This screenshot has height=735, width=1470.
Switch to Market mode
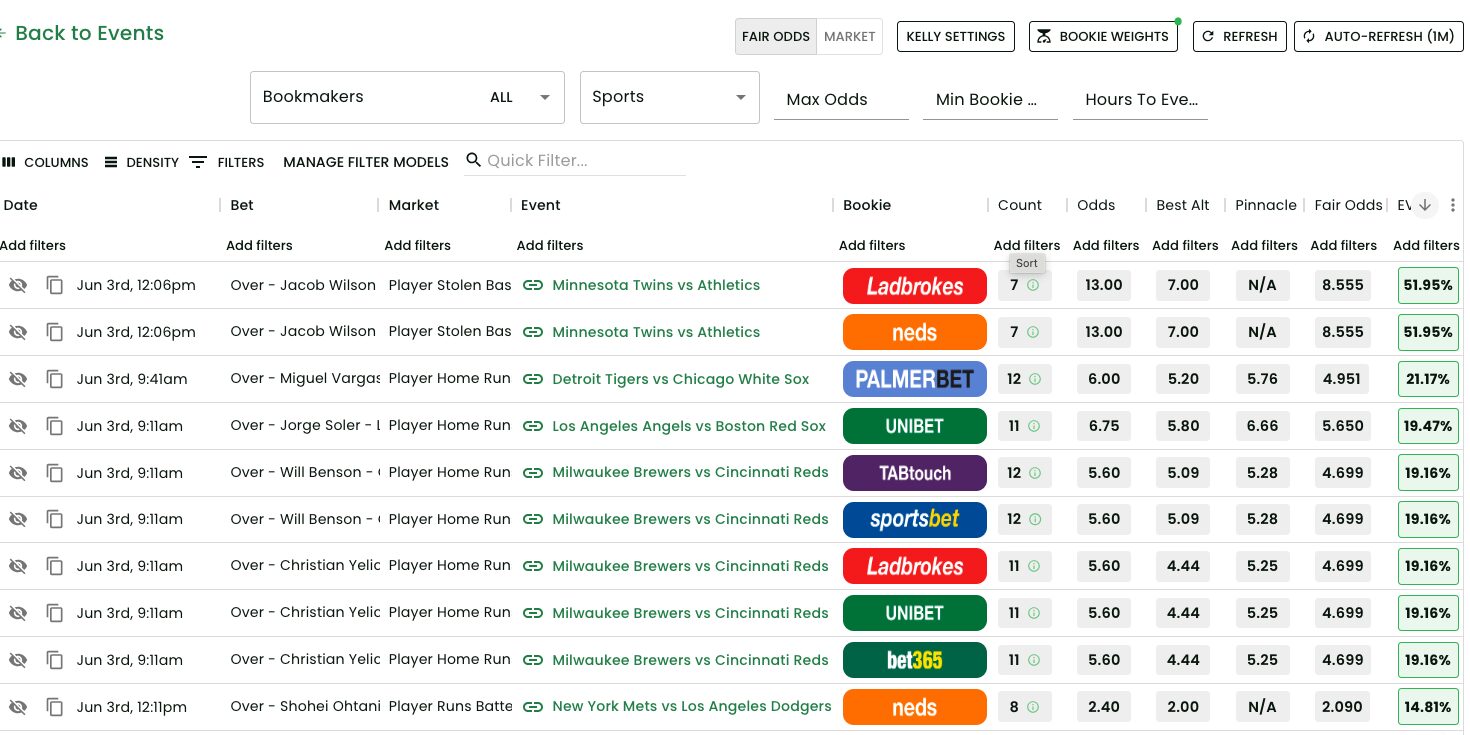[x=850, y=36]
